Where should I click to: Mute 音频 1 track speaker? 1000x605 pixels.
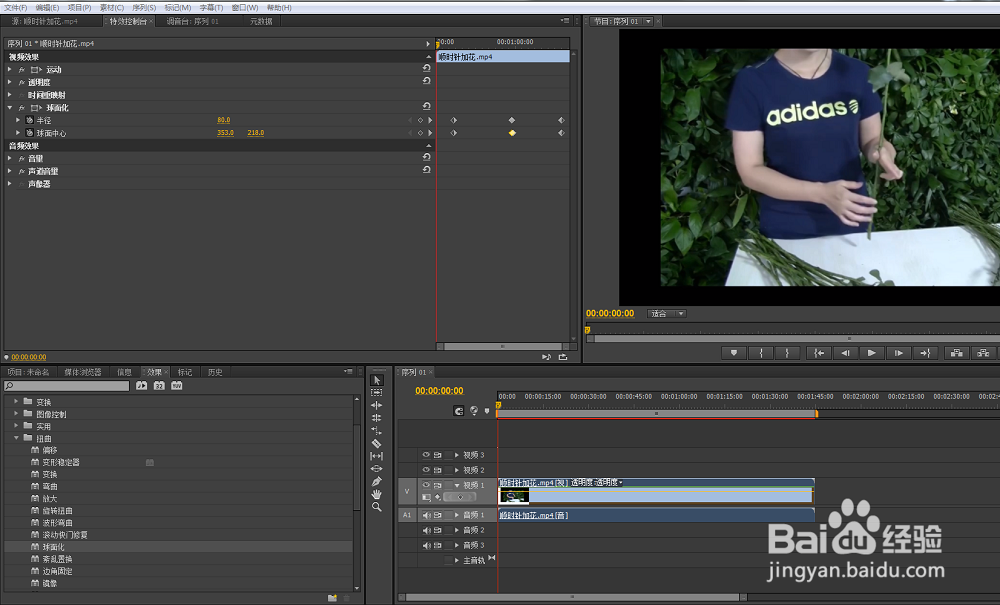tap(426, 515)
